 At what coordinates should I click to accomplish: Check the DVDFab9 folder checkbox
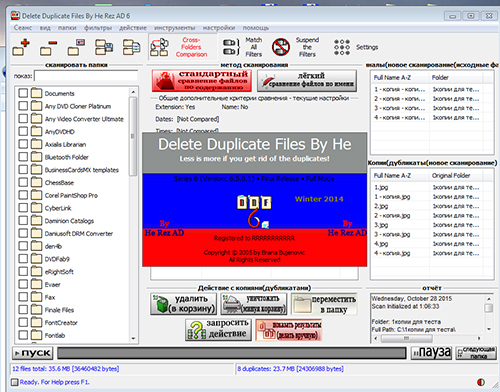(x=23, y=259)
